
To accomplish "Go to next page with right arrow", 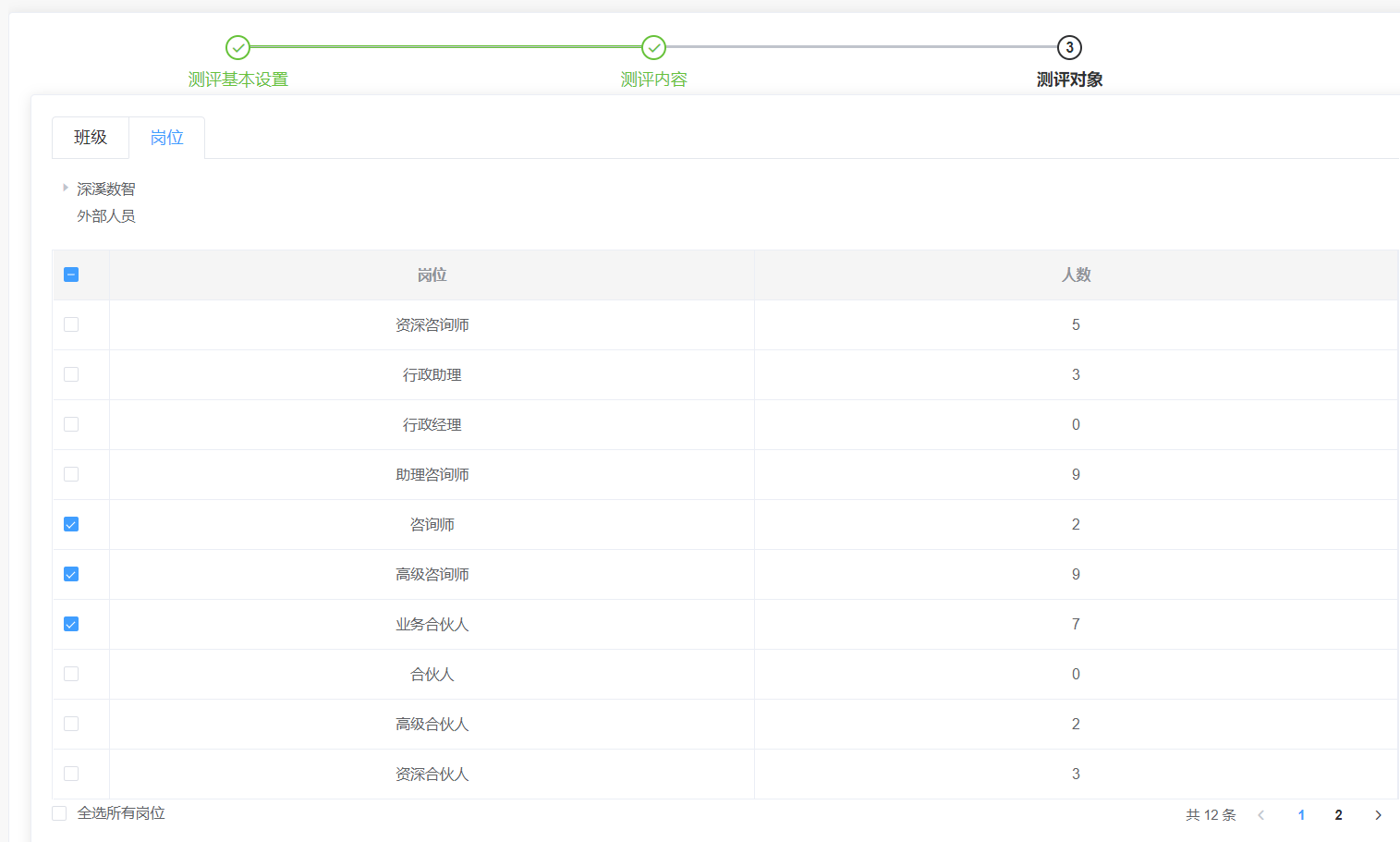I will [1378, 815].
